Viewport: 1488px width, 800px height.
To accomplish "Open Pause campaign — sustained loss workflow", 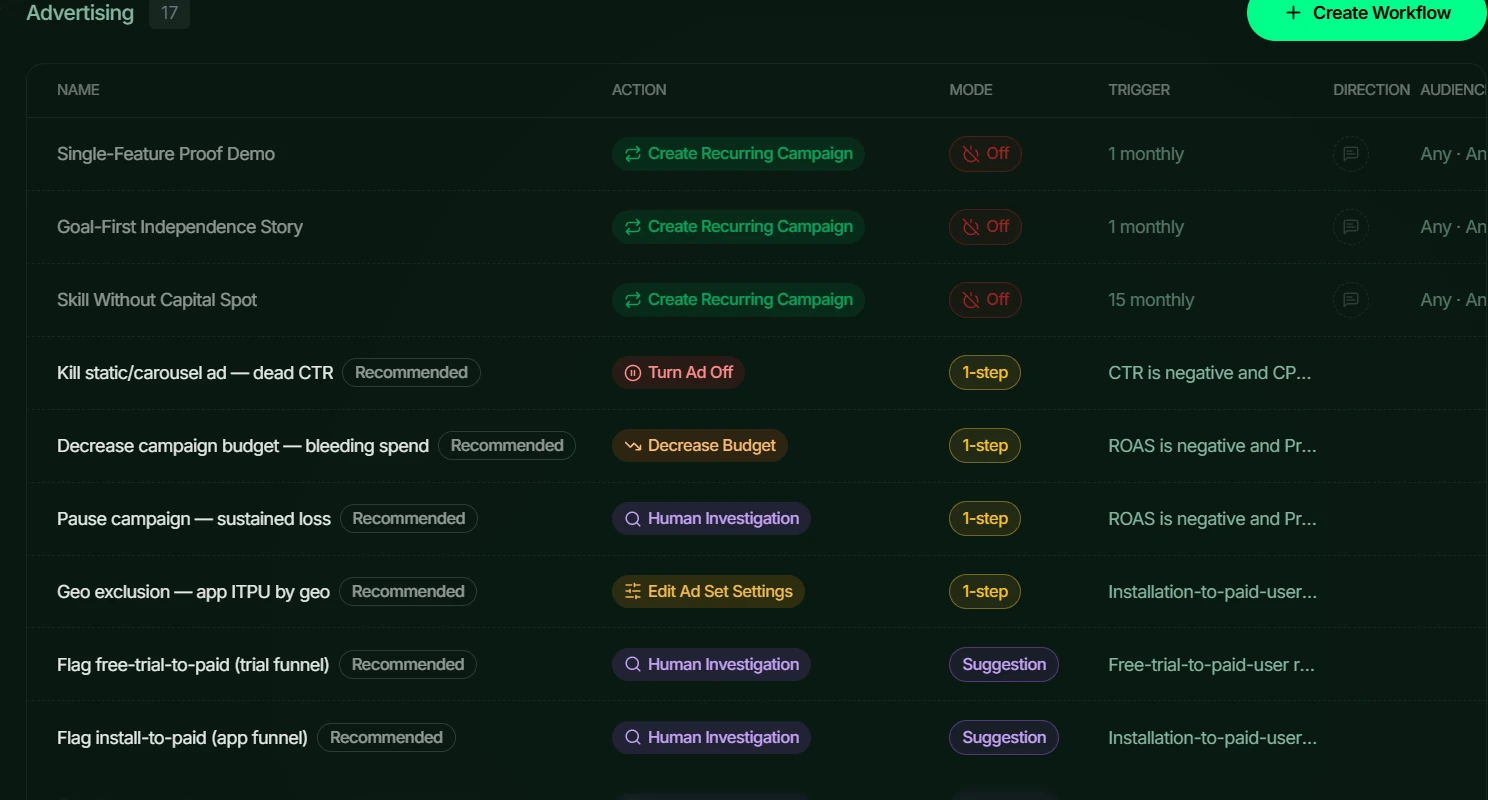I will tap(194, 519).
